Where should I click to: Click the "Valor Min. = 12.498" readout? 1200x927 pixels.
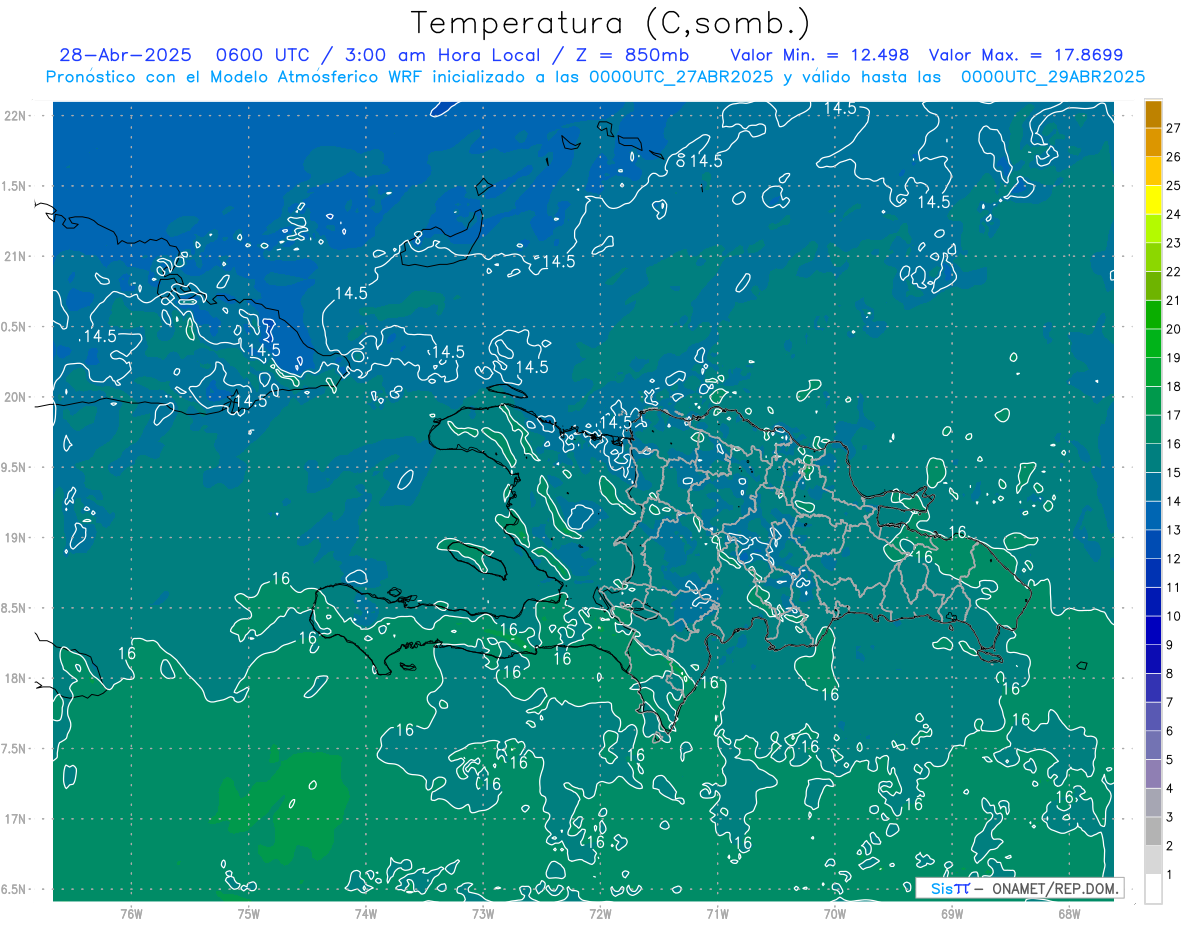click(820, 55)
